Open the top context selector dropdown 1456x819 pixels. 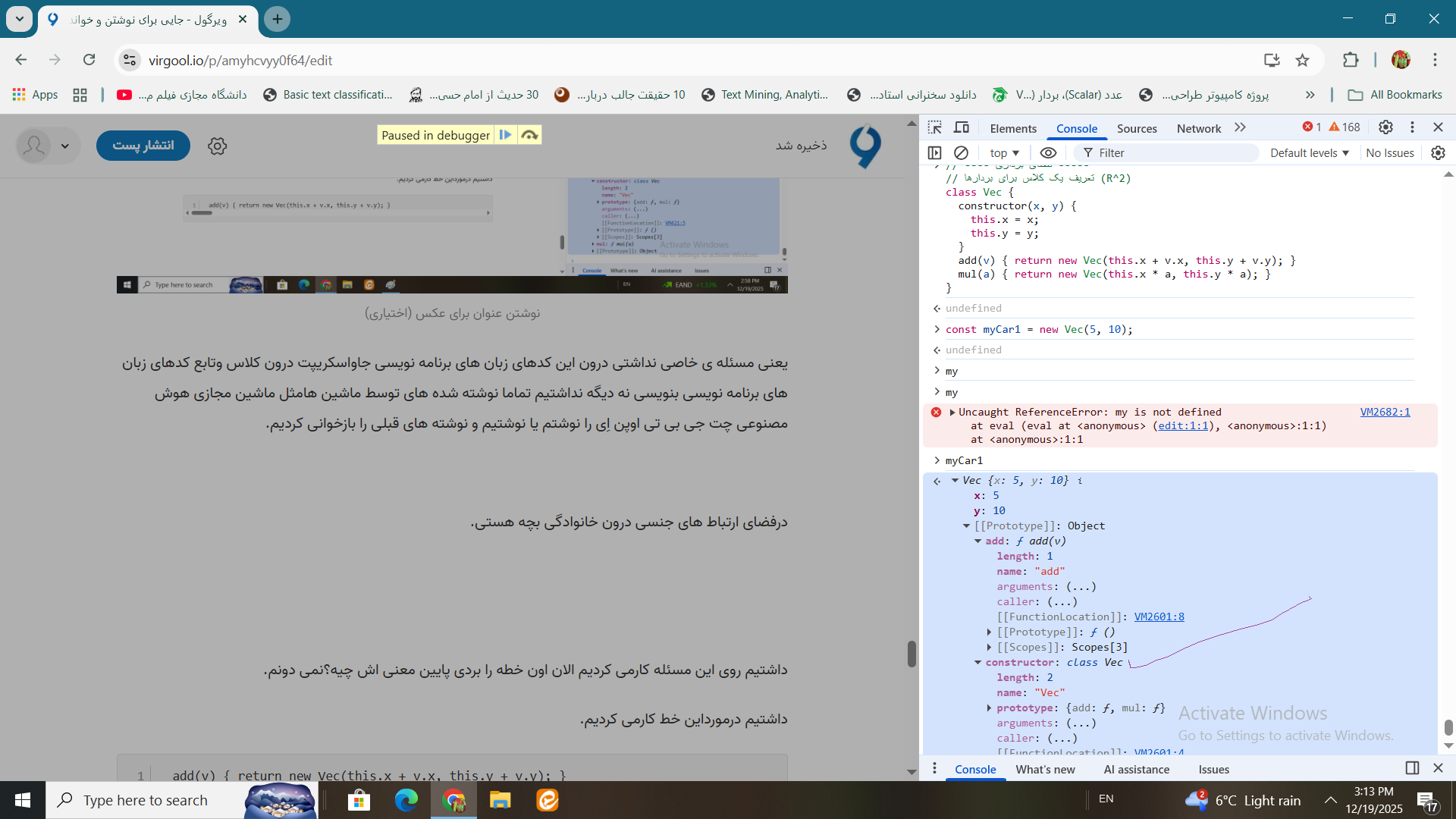pyautogui.click(x=1005, y=152)
